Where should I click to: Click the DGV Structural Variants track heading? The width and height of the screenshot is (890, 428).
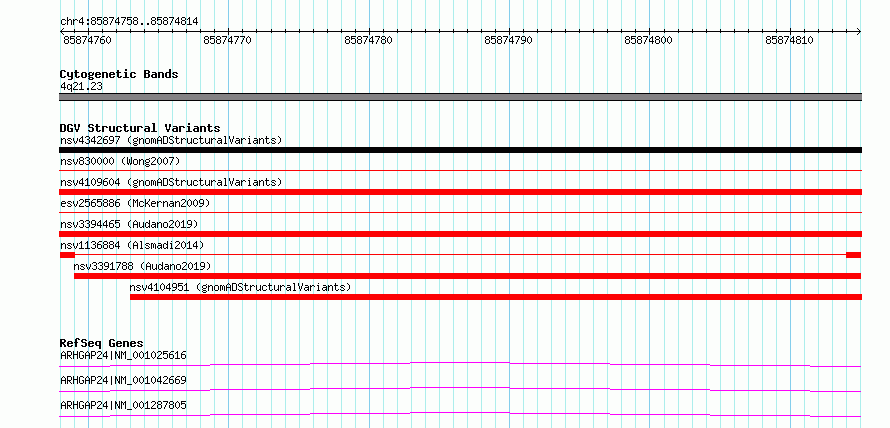coord(140,128)
